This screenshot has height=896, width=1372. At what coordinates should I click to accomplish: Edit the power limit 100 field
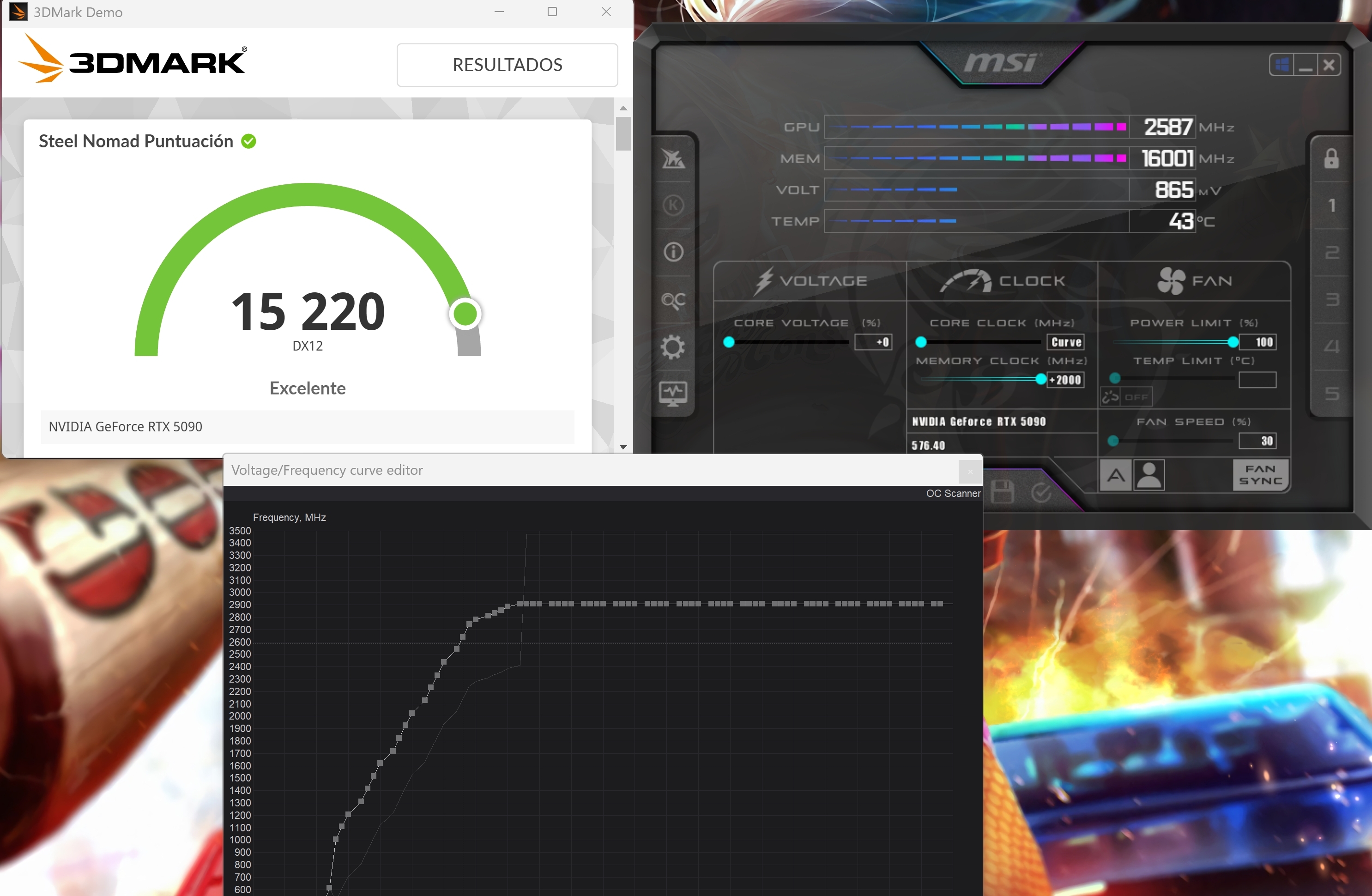(1257, 342)
